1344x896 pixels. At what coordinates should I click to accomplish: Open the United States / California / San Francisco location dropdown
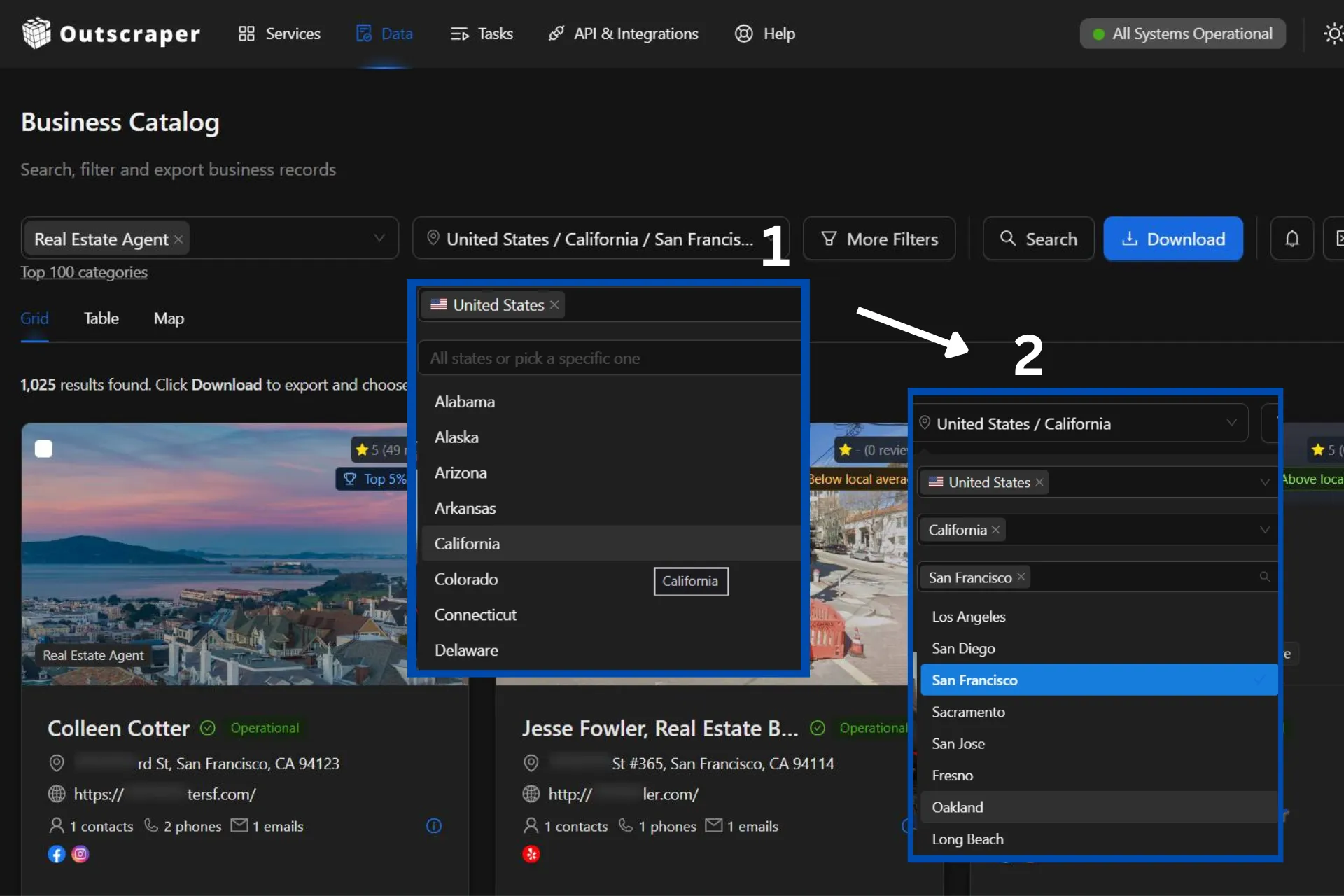tap(601, 239)
